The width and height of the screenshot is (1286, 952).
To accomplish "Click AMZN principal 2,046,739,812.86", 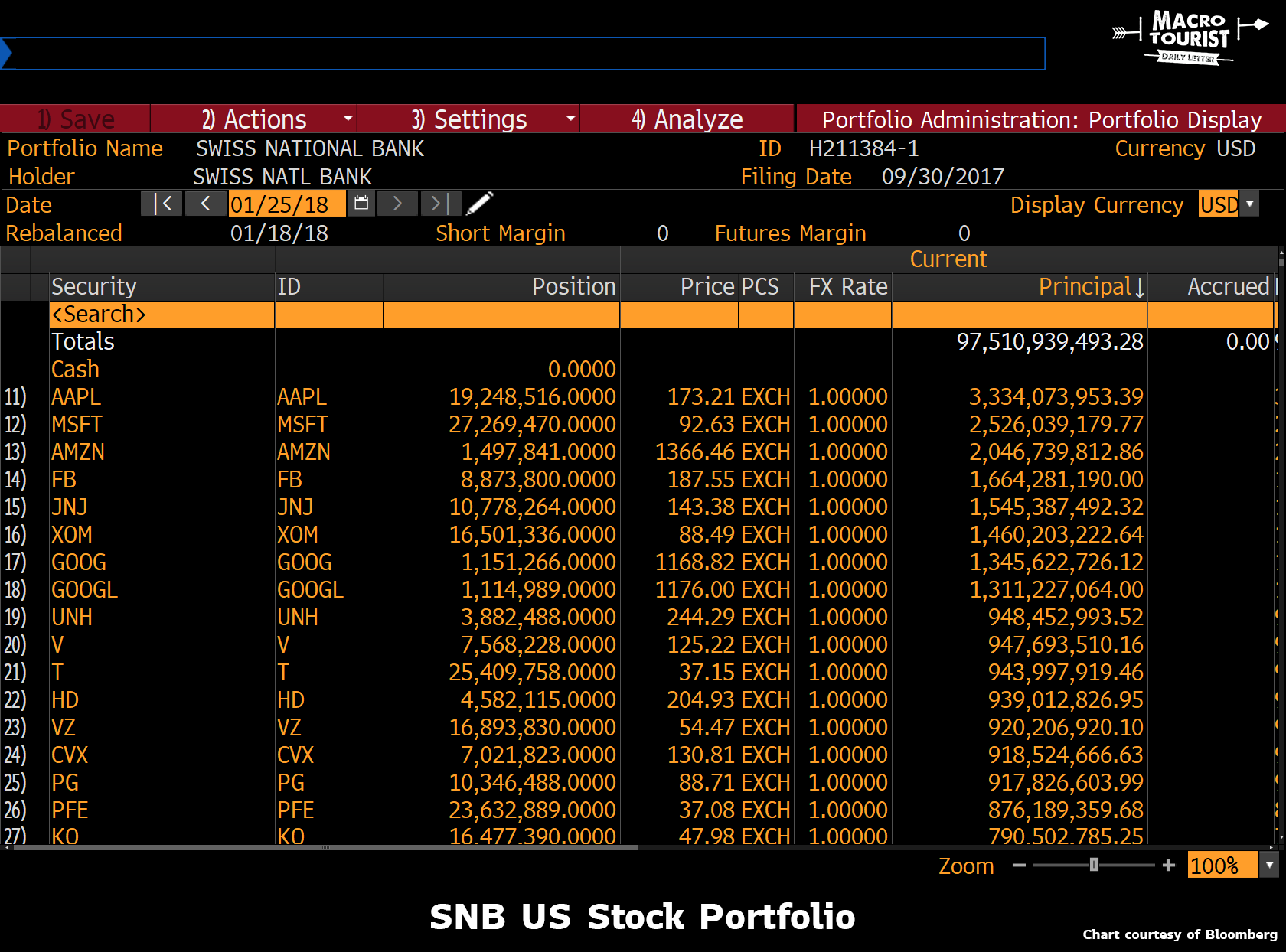I will coord(1056,452).
